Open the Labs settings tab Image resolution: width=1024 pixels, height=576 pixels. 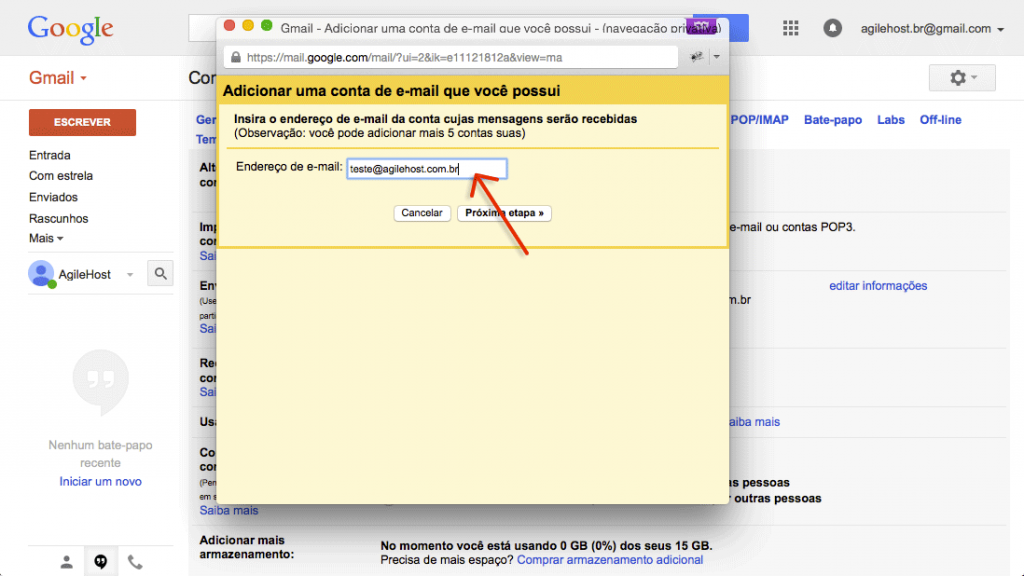pos(891,120)
